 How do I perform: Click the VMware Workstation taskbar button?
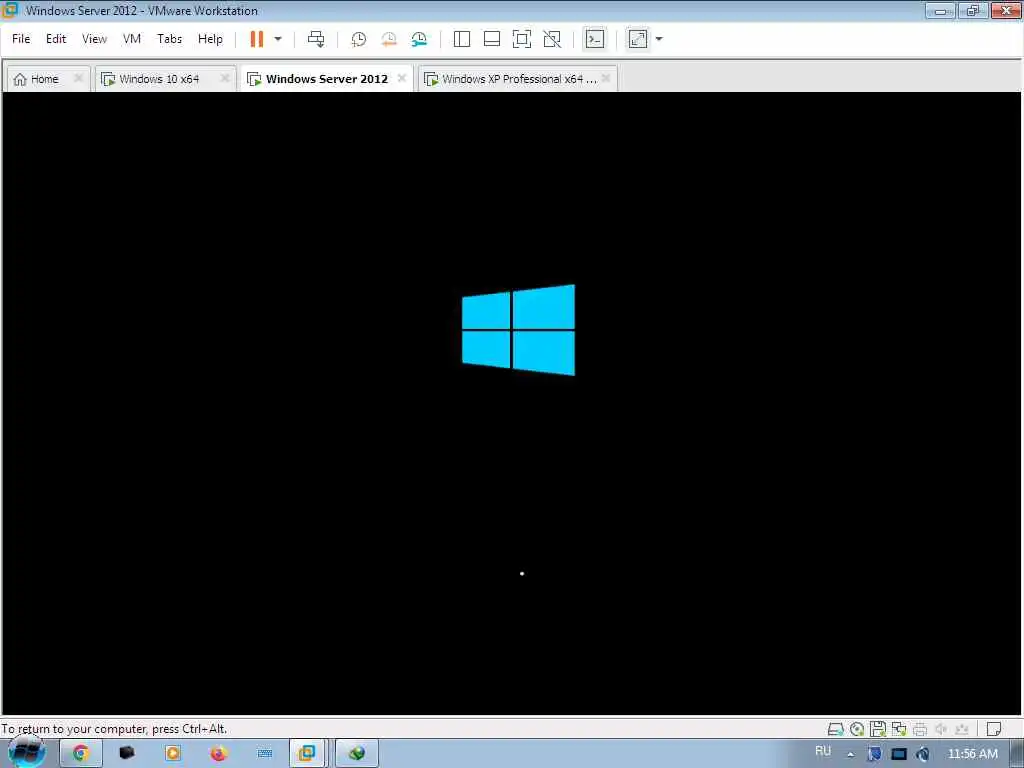click(307, 754)
